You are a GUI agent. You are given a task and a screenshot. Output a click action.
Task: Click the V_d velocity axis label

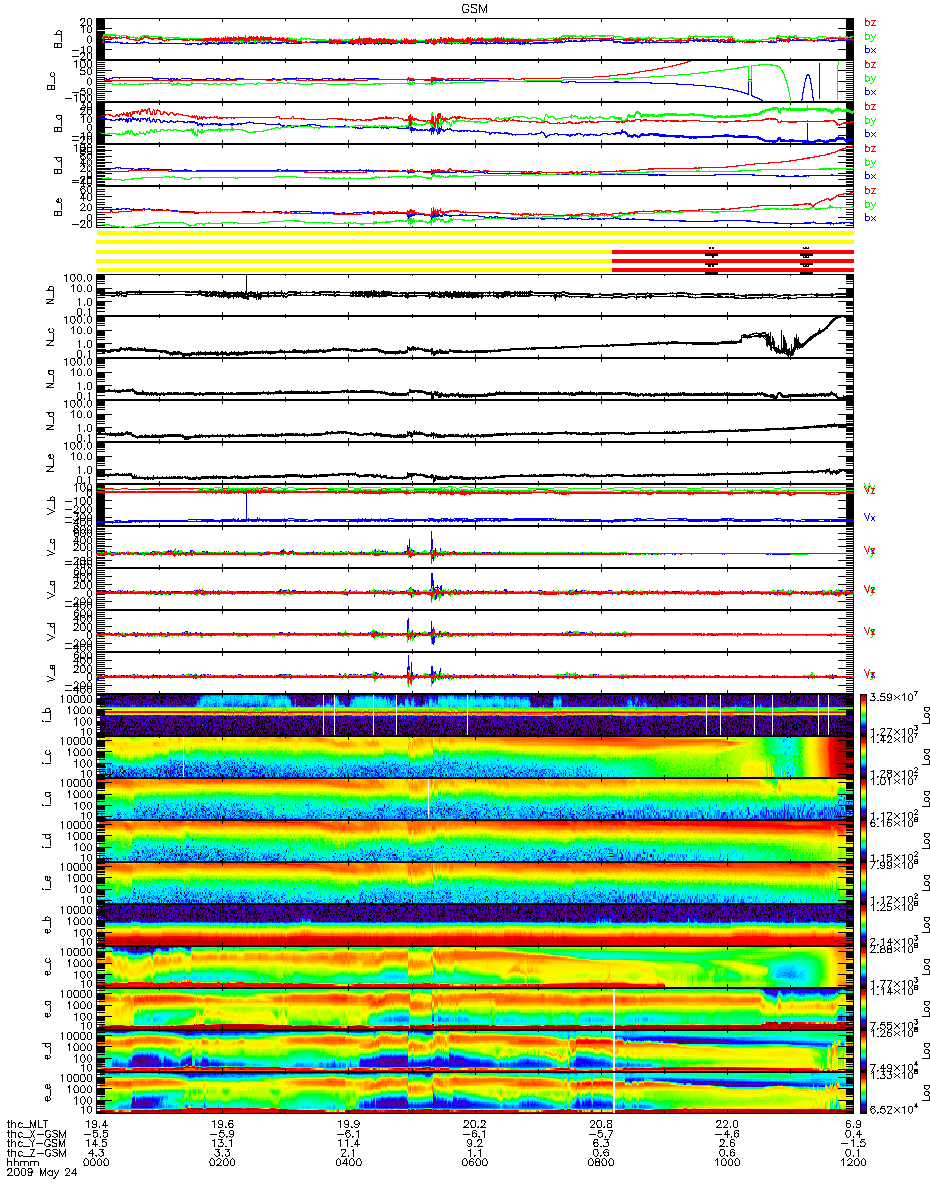(53, 631)
